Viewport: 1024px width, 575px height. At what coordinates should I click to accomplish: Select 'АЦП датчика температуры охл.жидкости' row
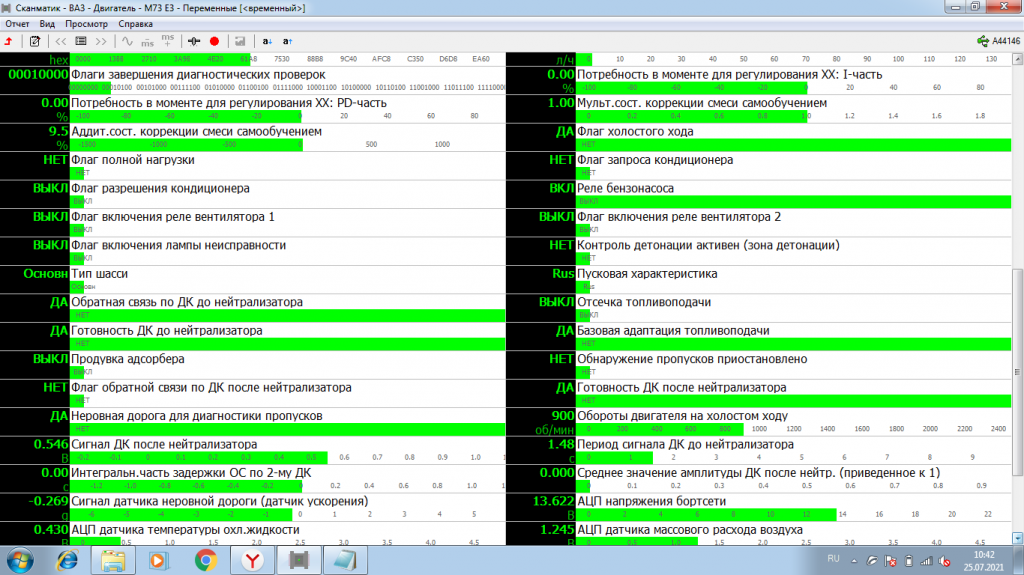[x=253, y=533]
